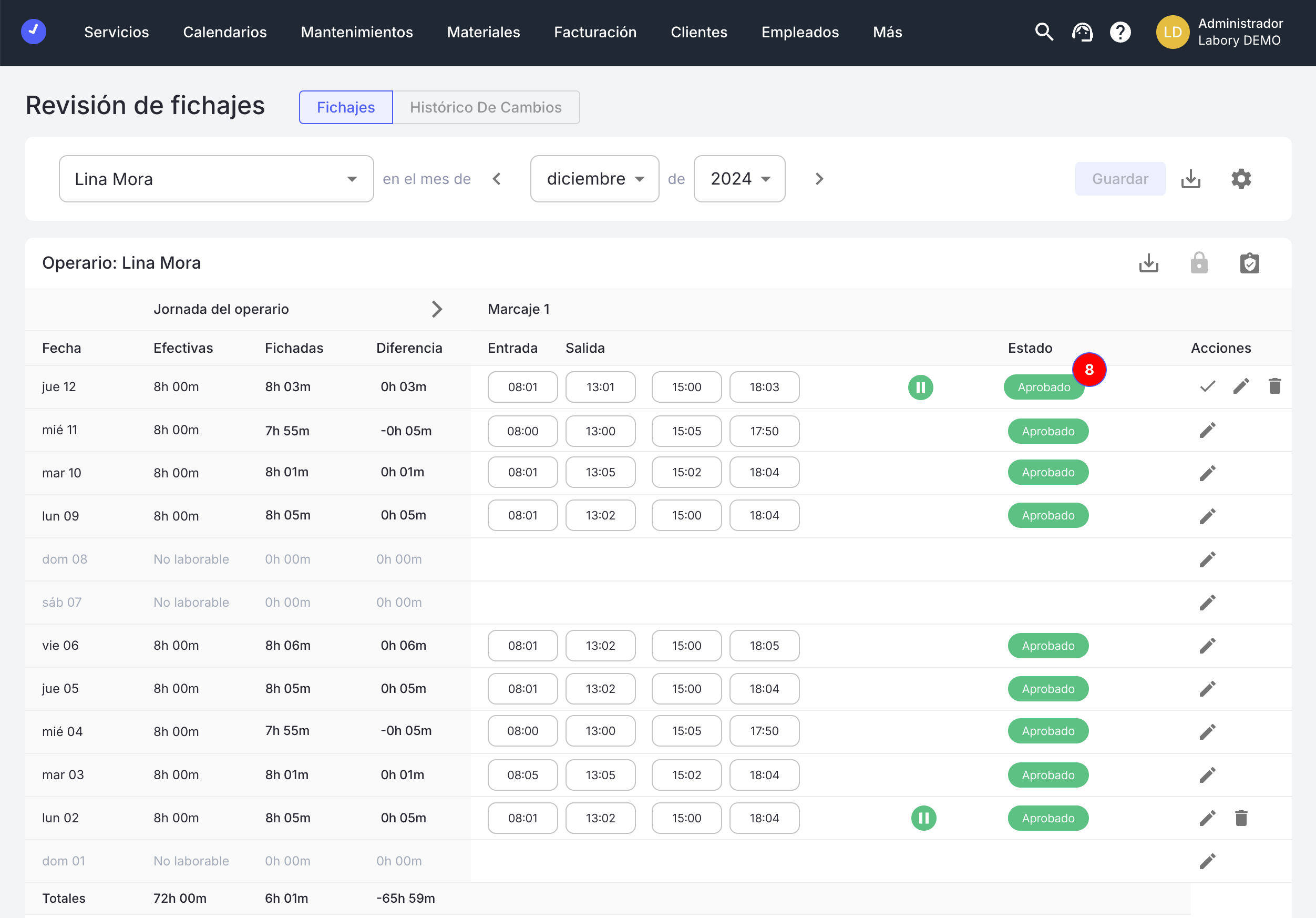This screenshot has width=1316, height=918.
Task: Click the help question mark icon
Action: 1120,32
